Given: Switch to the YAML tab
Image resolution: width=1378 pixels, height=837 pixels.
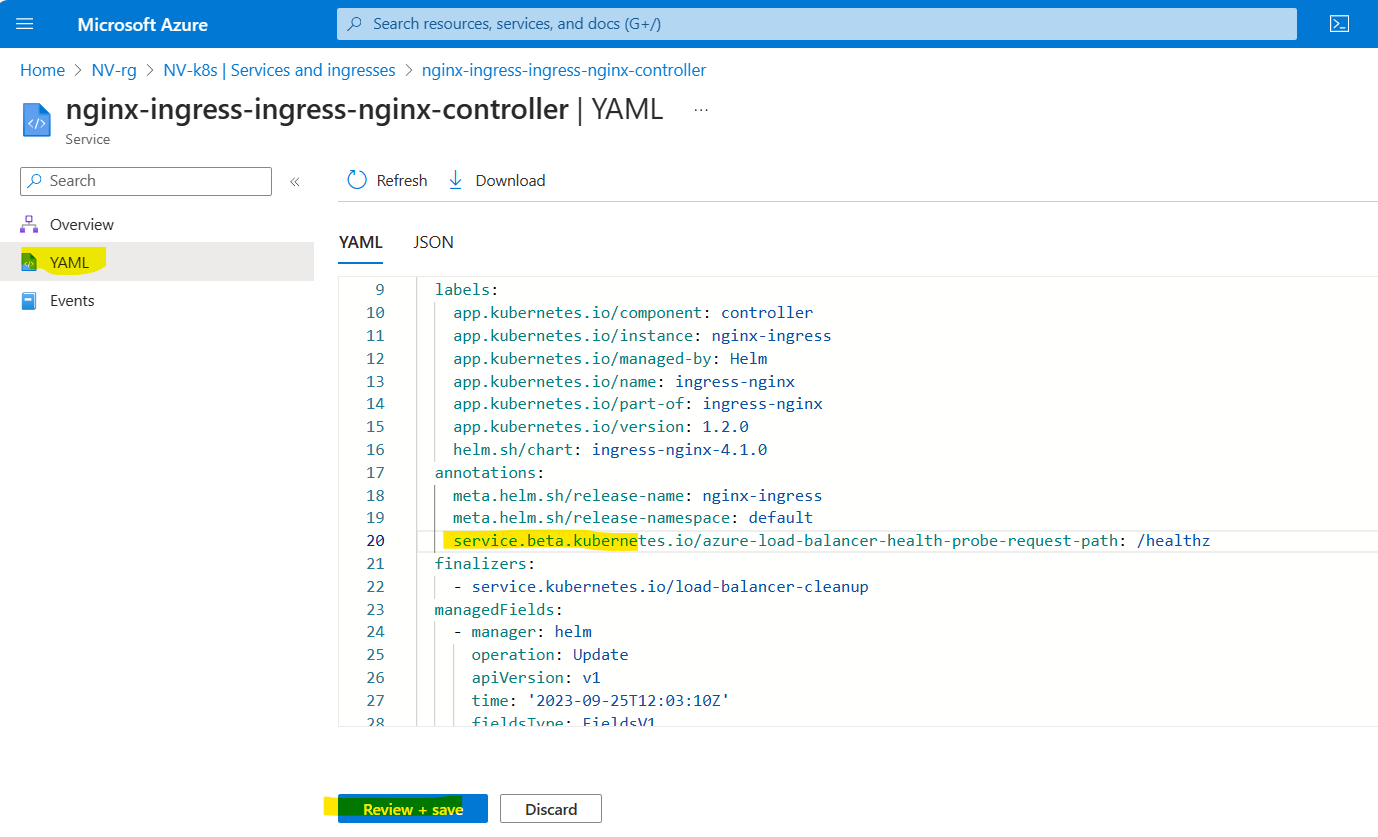Looking at the screenshot, I should tap(360, 242).
